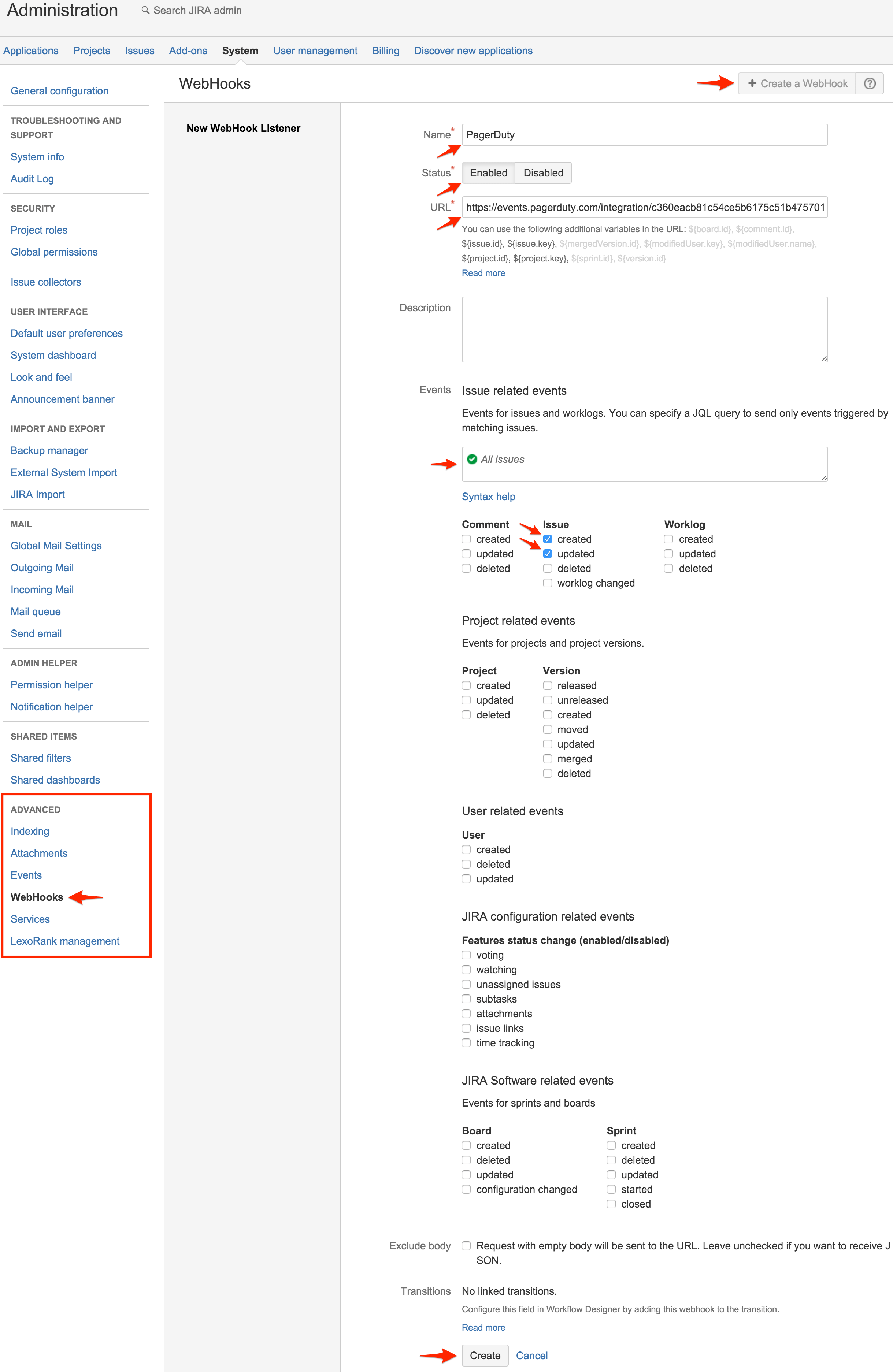This screenshot has width=893, height=1372.
Task: Open LexoRank management
Action: [65, 941]
